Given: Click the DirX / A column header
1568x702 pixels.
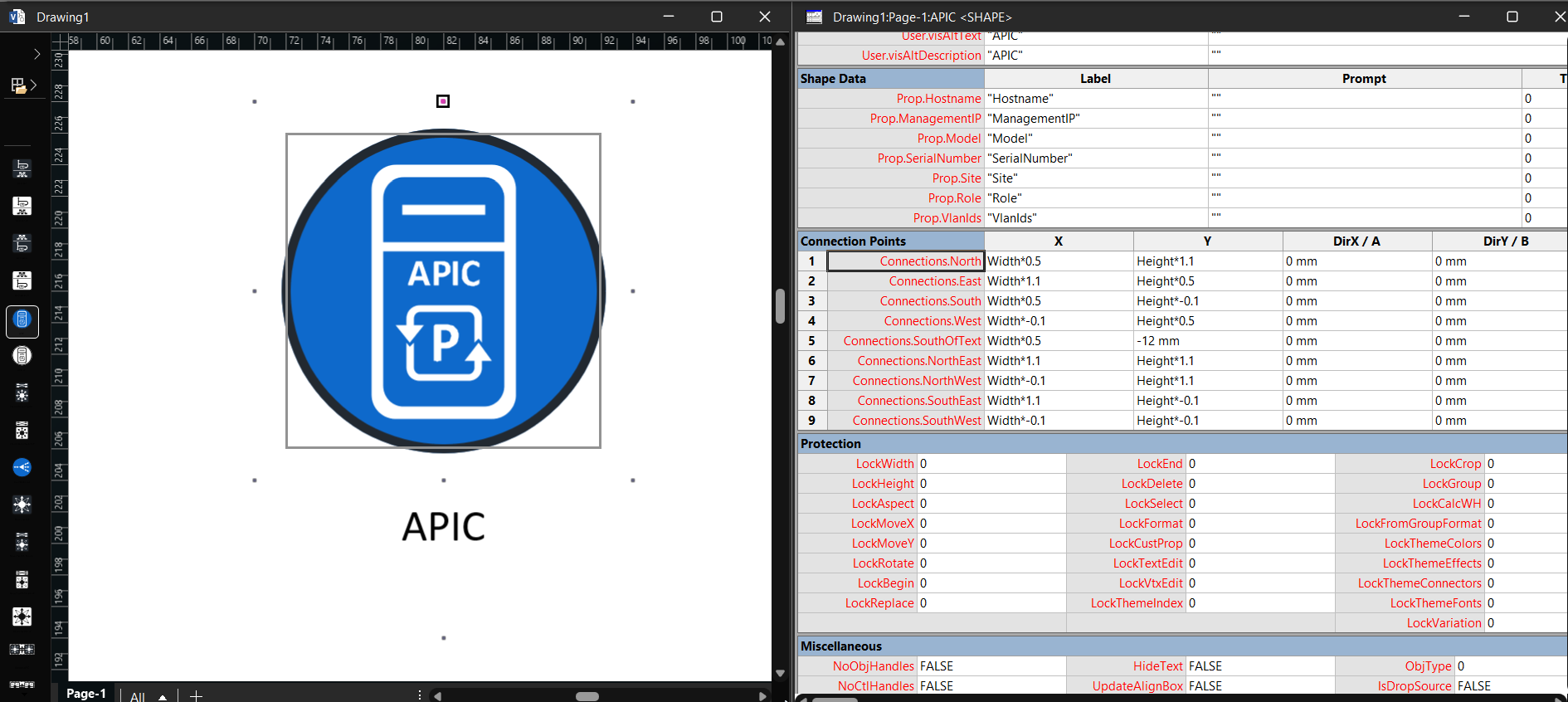Looking at the screenshot, I should pyautogui.click(x=1357, y=241).
